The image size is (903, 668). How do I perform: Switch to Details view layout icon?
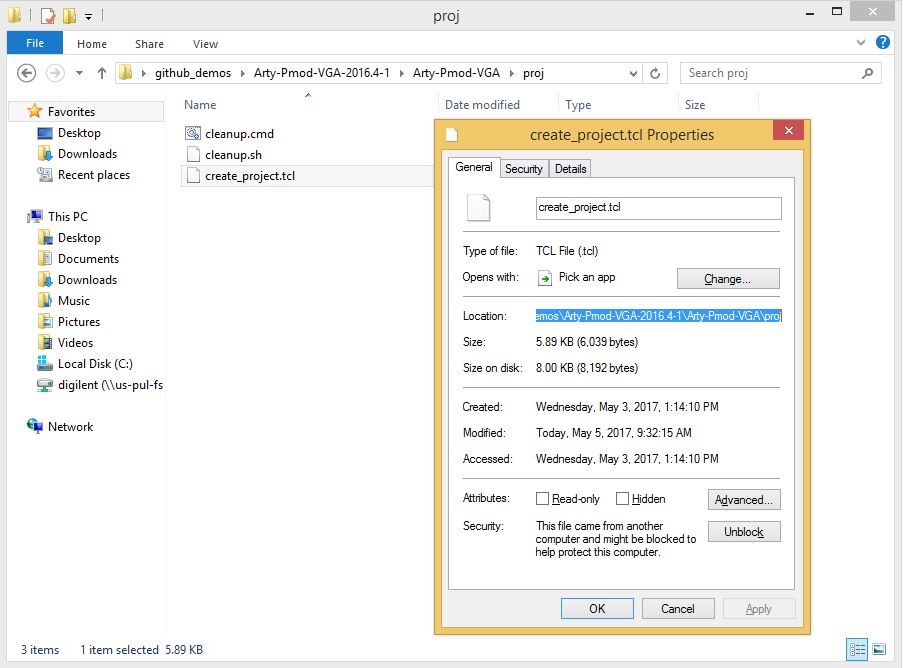pyautogui.click(x=857, y=650)
